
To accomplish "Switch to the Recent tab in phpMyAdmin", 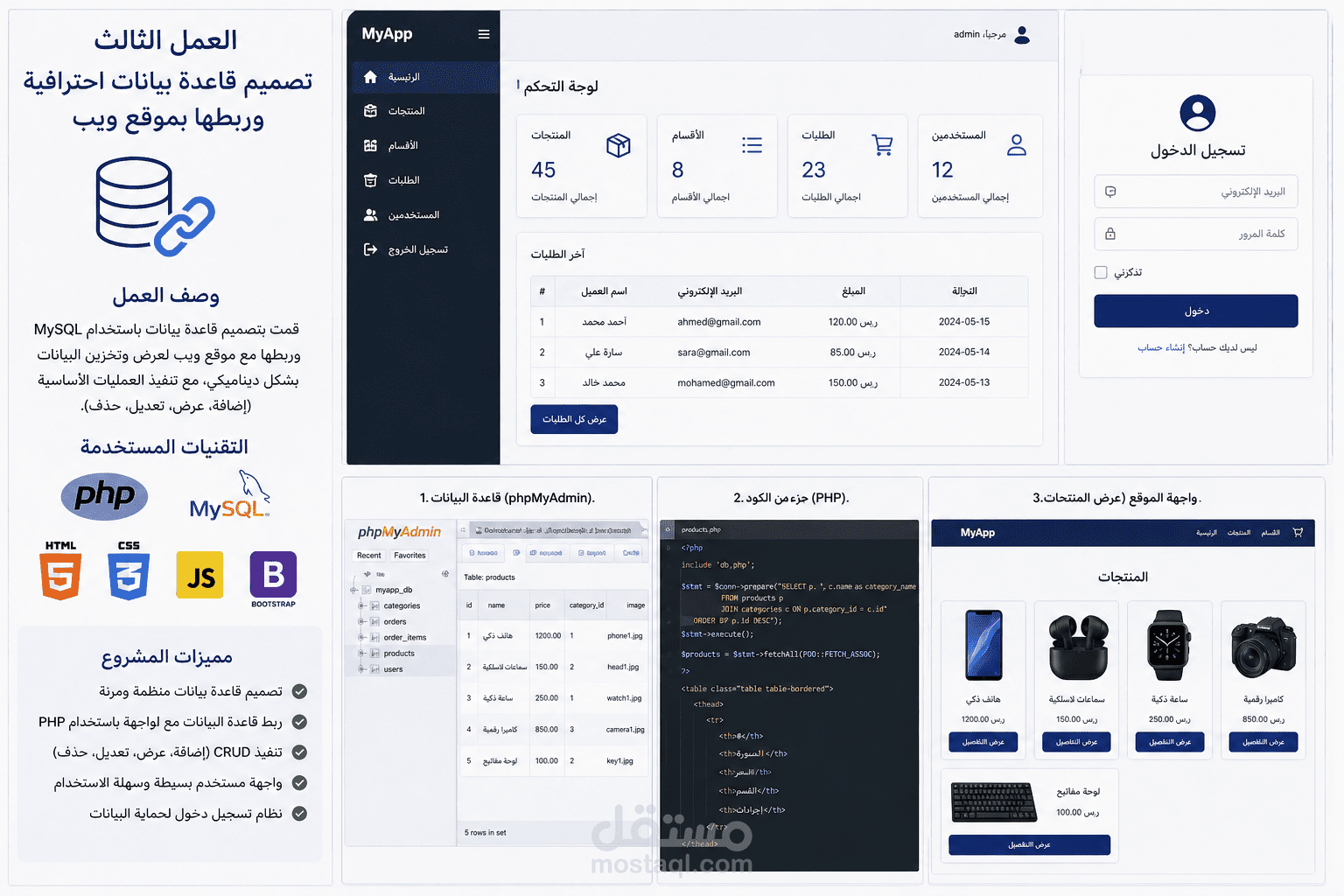I will point(369,556).
